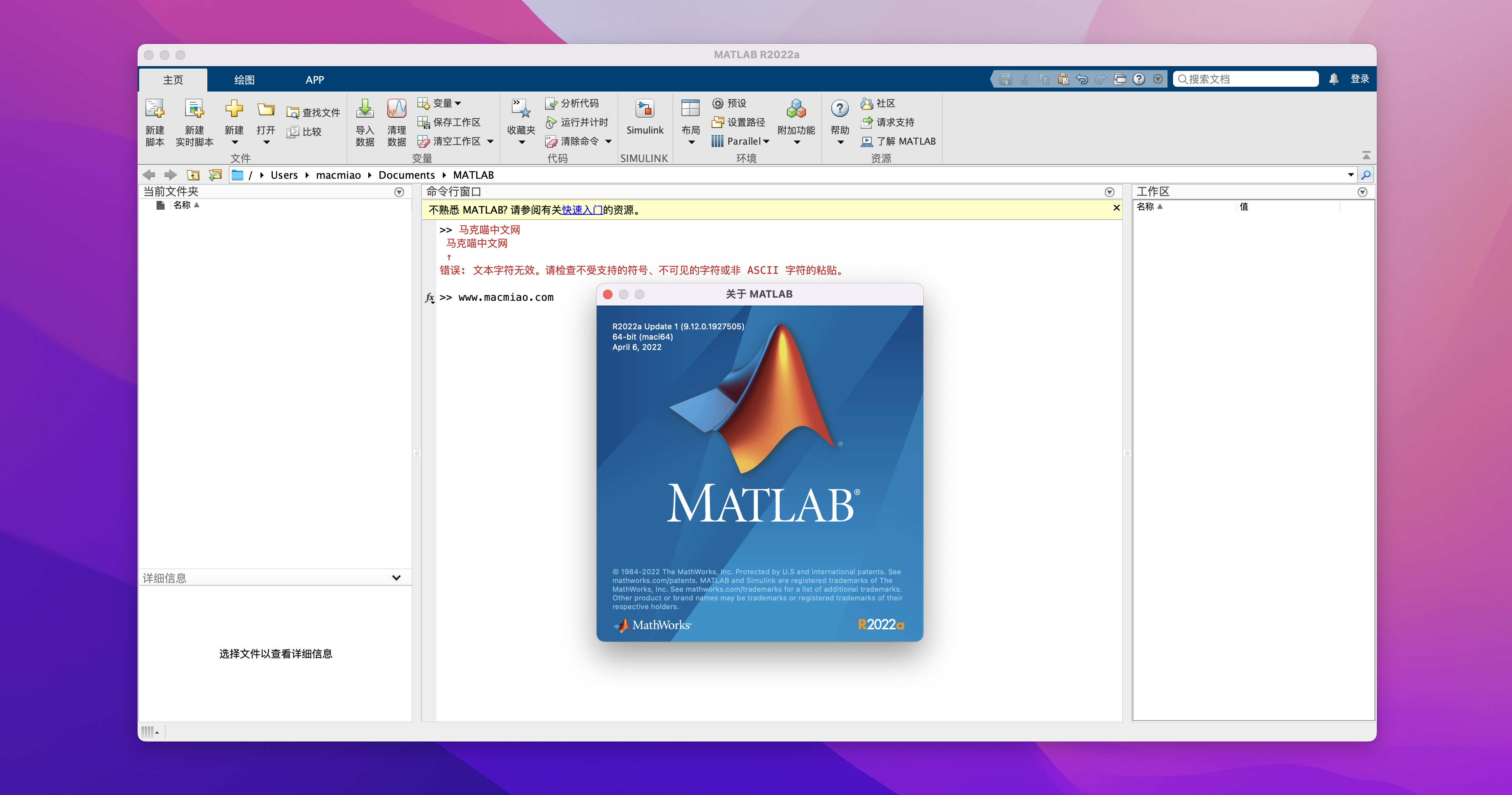This screenshot has width=1512, height=795.
Task: Minimize the toolstrip with collapse arrow
Action: (1366, 155)
